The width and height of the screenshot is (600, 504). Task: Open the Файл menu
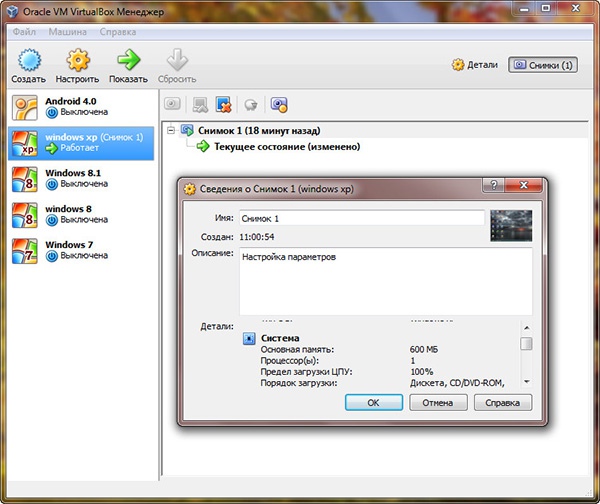[x=24, y=31]
